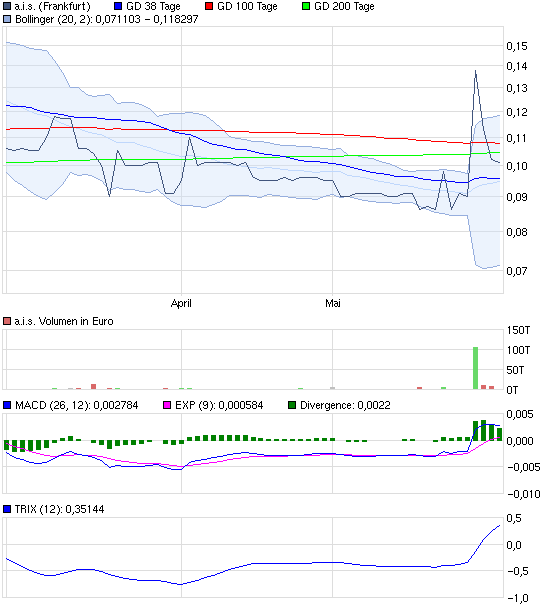Click the 0,07 price axis label

pyautogui.click(x=517, y=271)
